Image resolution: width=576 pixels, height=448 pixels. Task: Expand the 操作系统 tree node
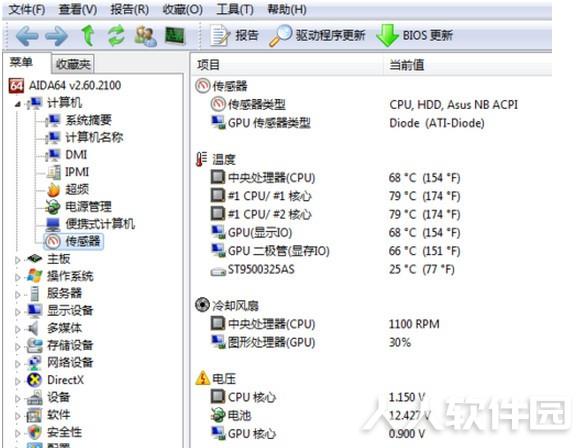(17, 277)
